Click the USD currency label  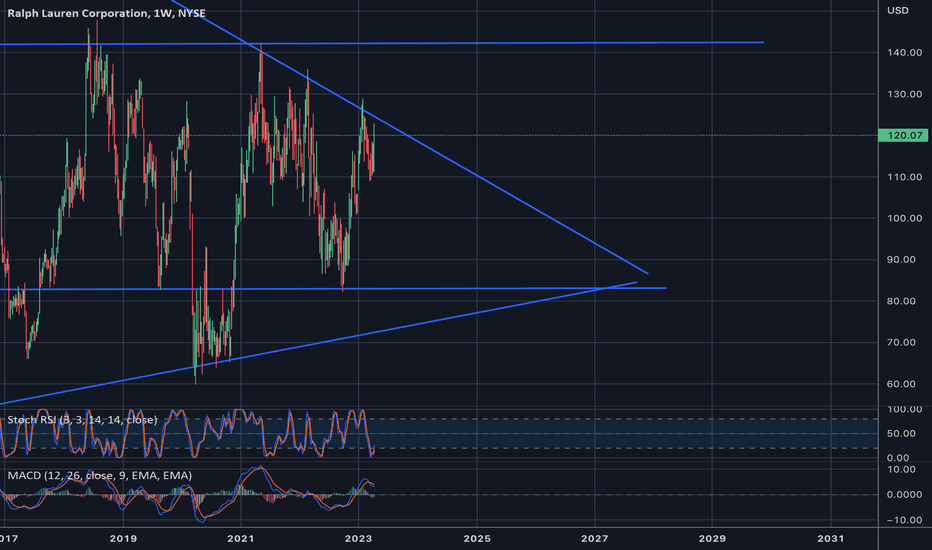(x=898, y=10)
